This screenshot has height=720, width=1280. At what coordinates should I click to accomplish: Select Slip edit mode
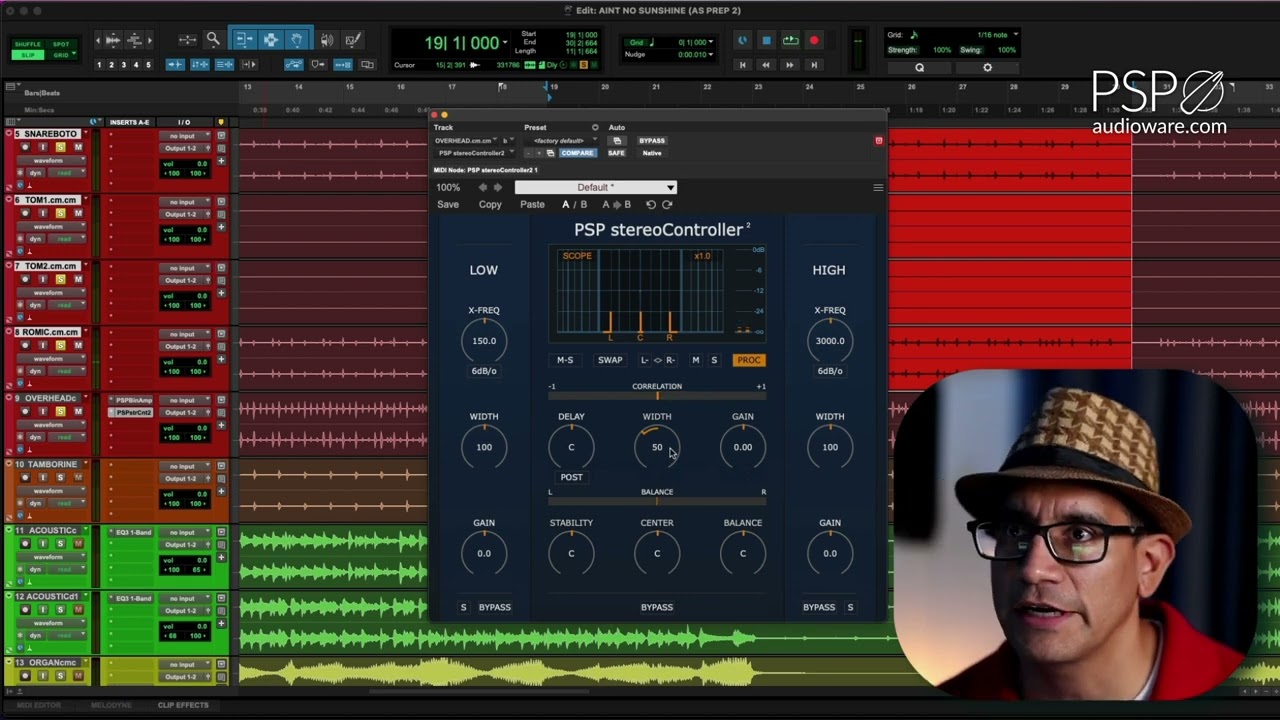(x=27, y=55)
